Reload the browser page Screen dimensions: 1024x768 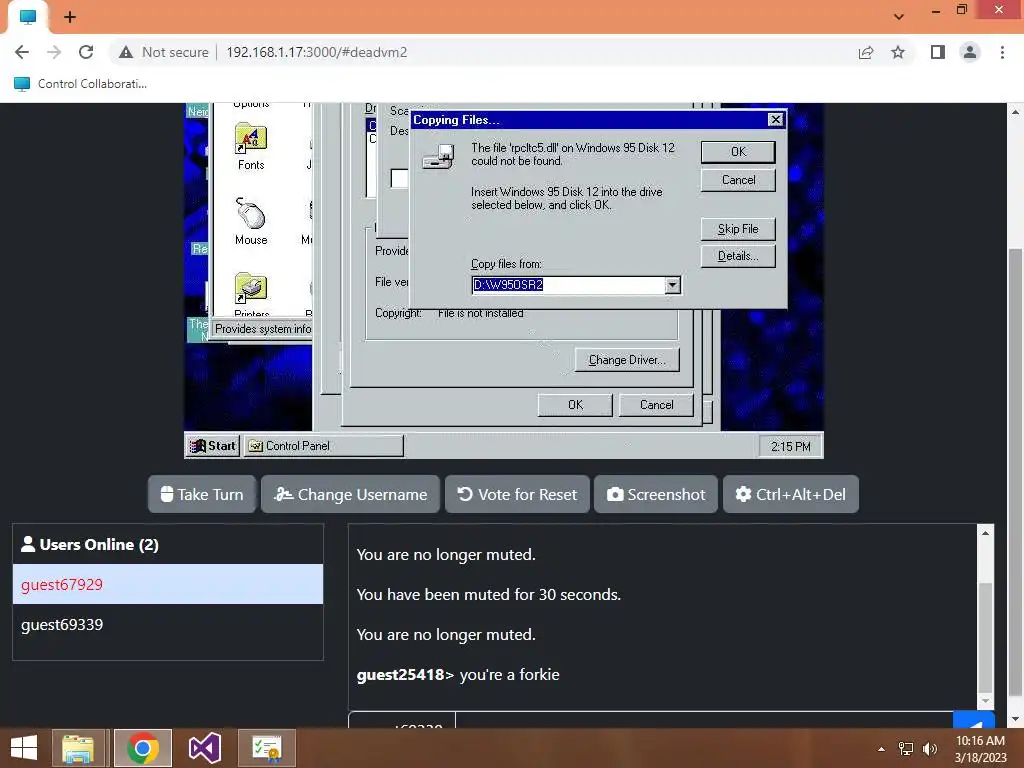[86, 52]
